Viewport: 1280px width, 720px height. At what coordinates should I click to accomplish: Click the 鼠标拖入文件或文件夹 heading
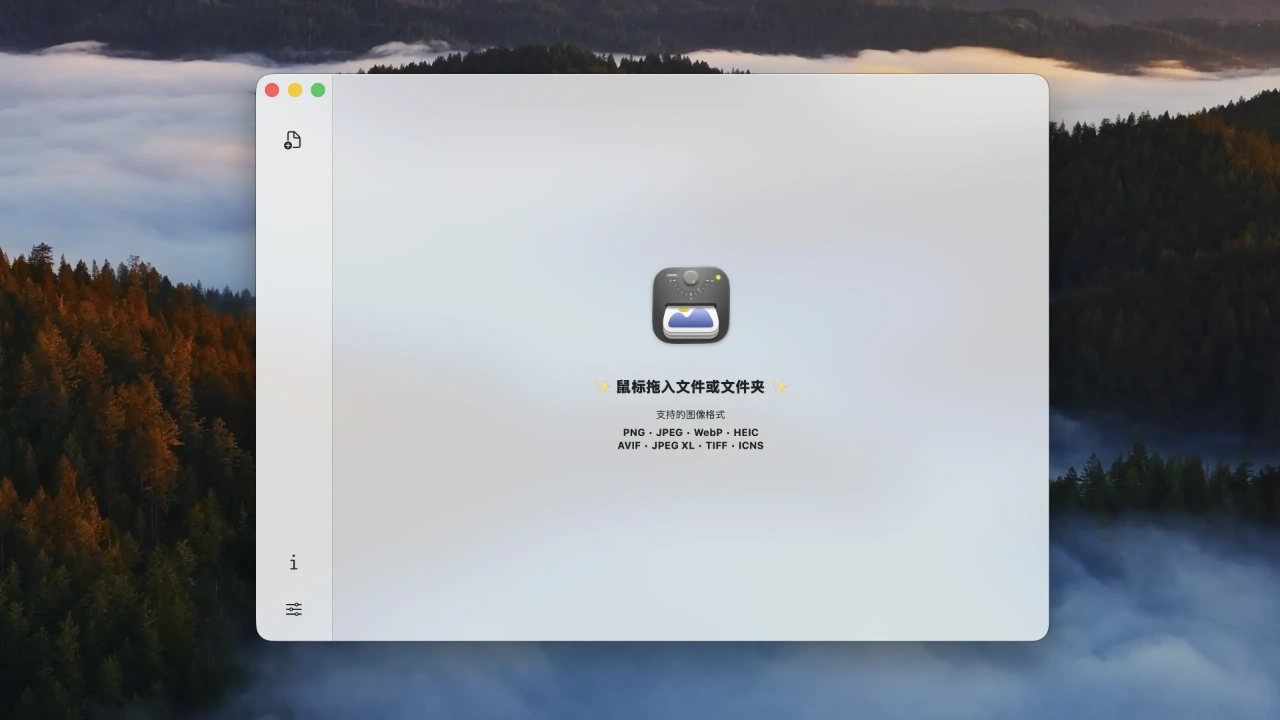click(x=690, y=387)
